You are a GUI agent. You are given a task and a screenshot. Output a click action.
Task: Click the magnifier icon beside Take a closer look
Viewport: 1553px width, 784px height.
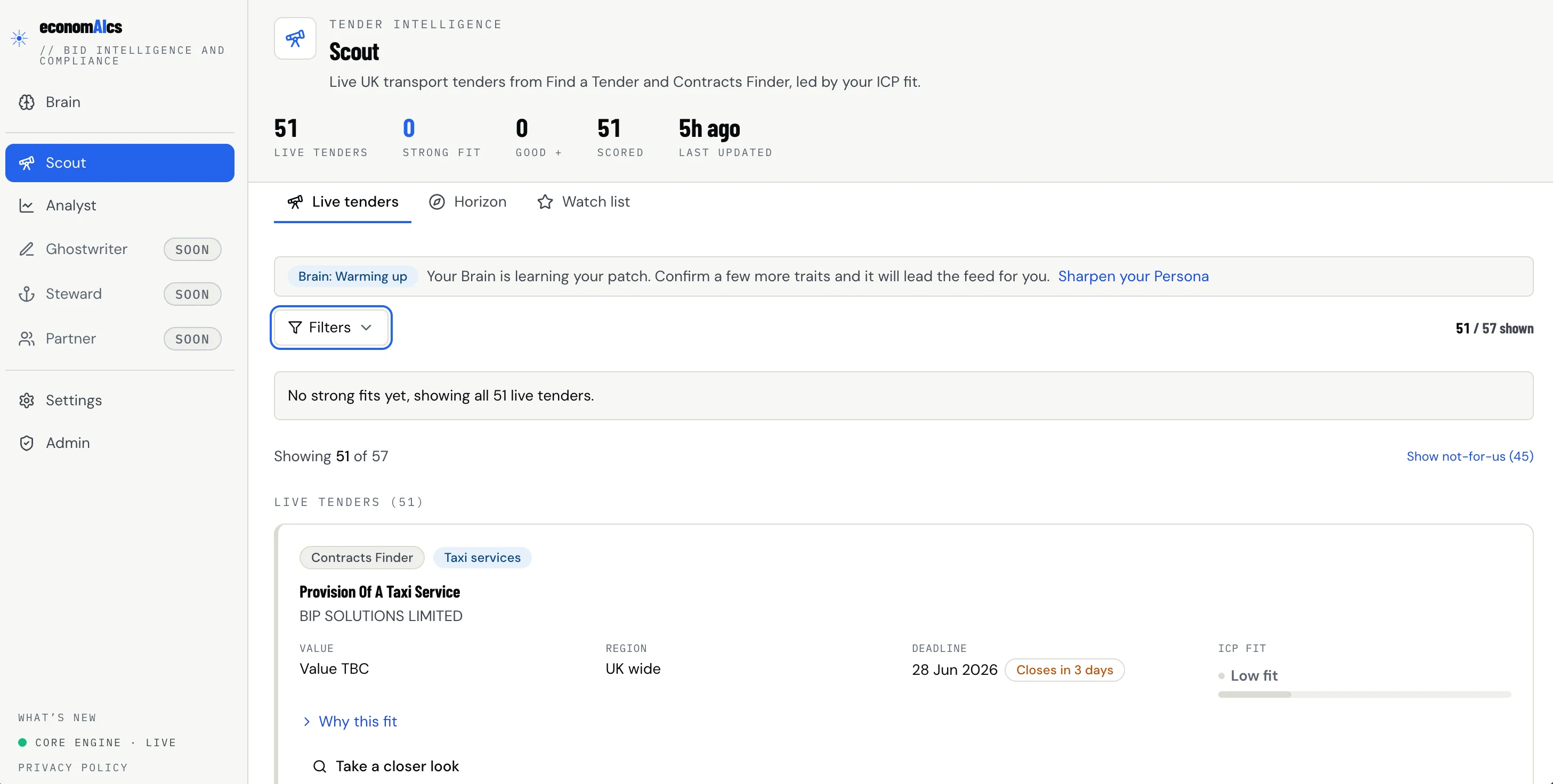coord(320,766)
